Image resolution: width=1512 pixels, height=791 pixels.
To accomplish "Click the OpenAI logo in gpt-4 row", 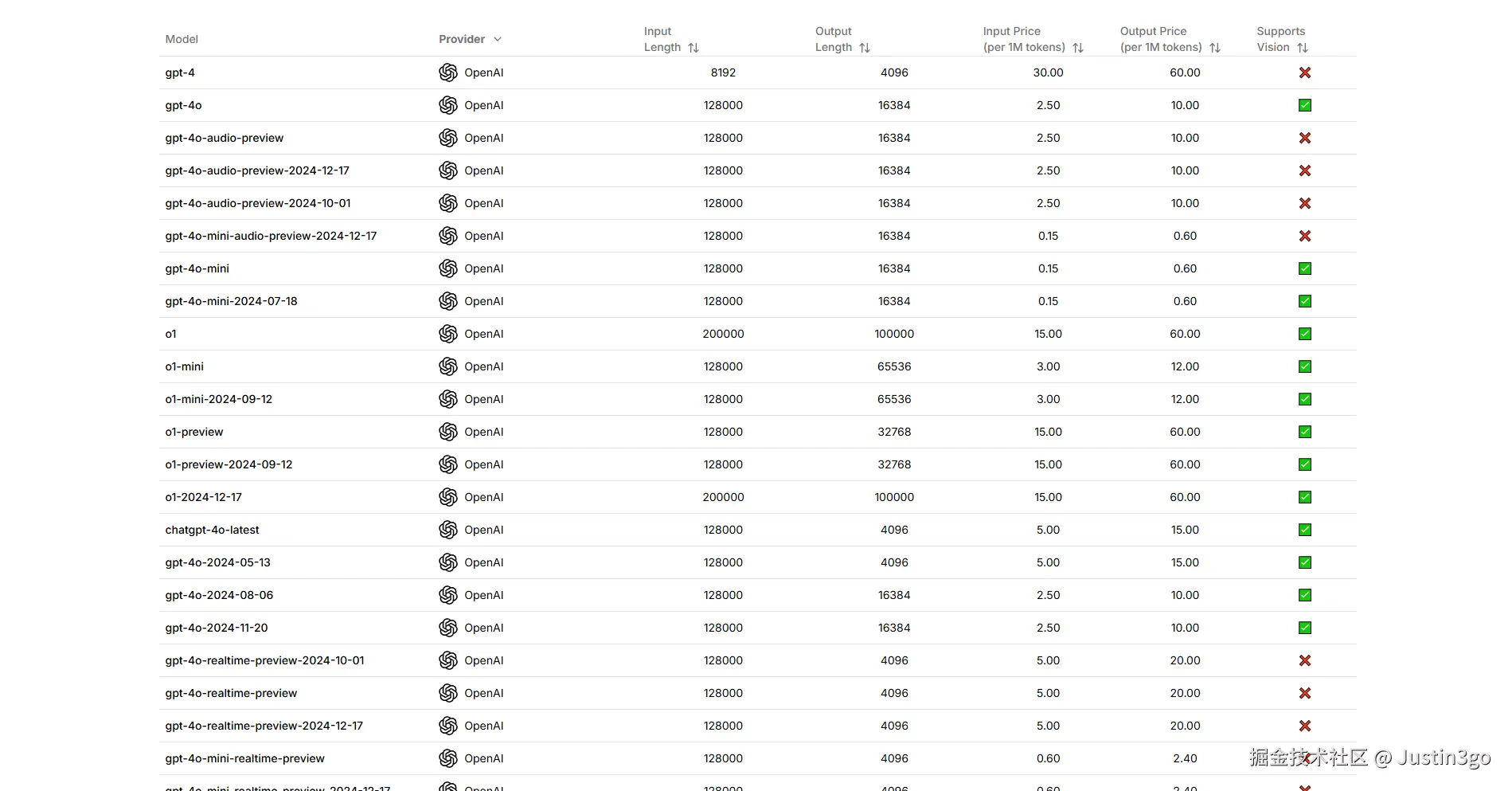I will pyautogui.click(x=448, y=72).
